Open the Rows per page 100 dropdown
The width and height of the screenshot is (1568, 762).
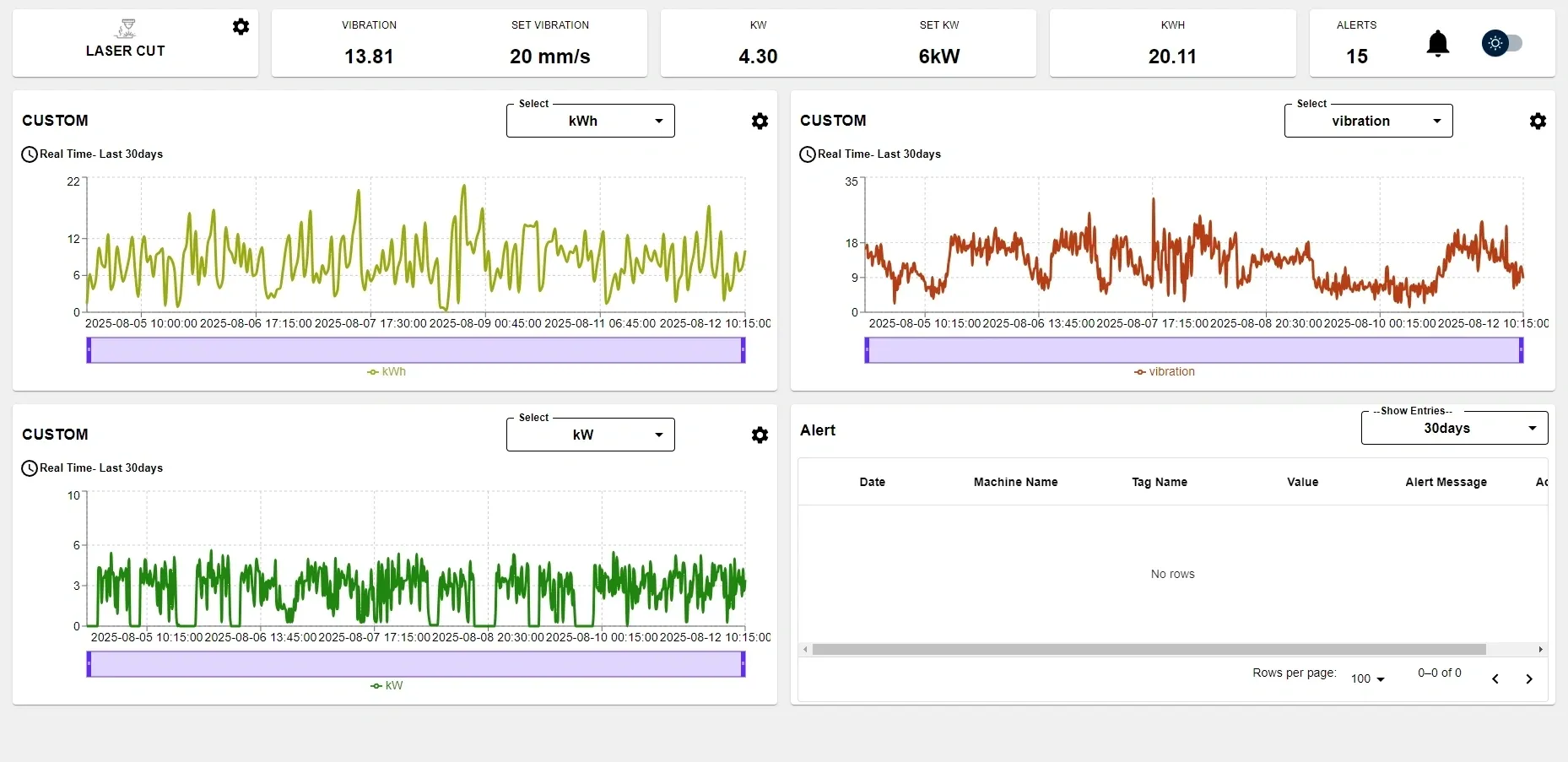(x=1367, y=678)
